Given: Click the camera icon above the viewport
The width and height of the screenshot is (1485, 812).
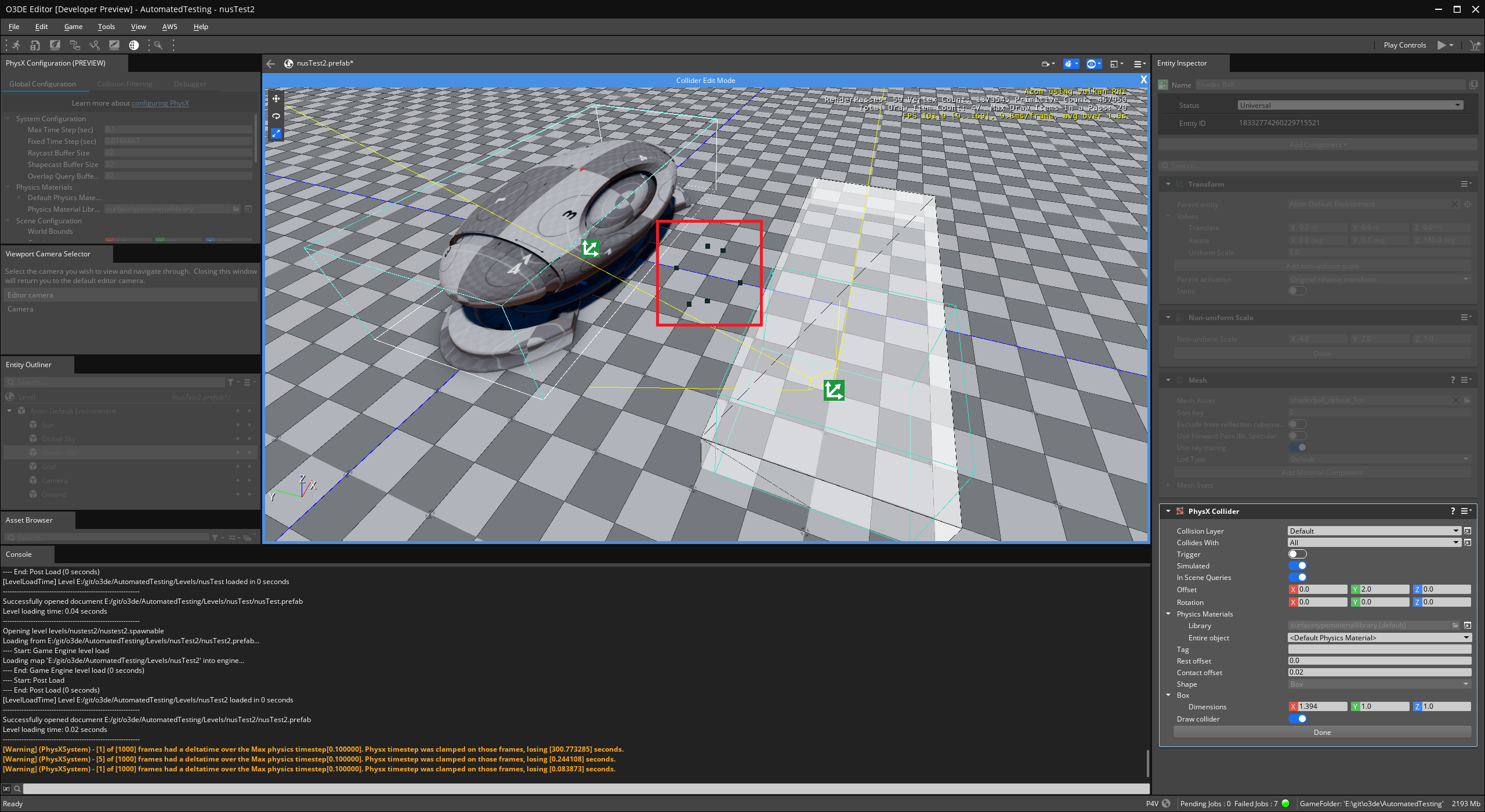Looking at the screenshot, I should [x=1045, y=64].
